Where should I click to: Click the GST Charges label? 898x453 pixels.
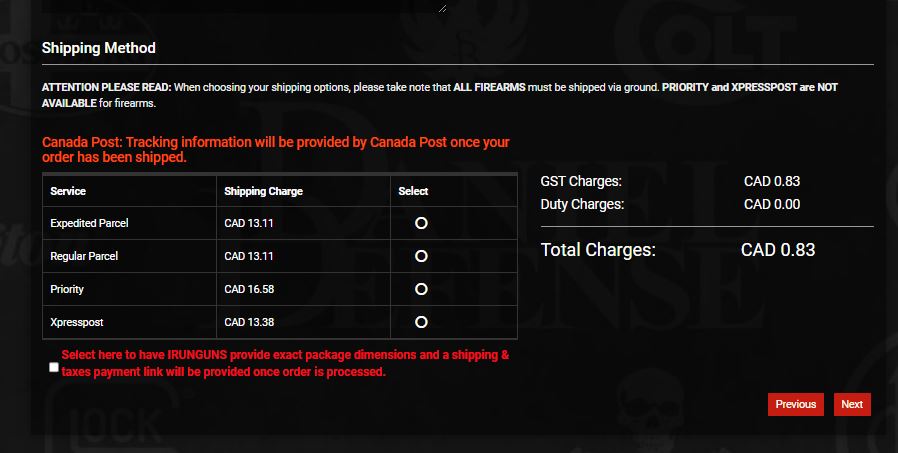581,181
